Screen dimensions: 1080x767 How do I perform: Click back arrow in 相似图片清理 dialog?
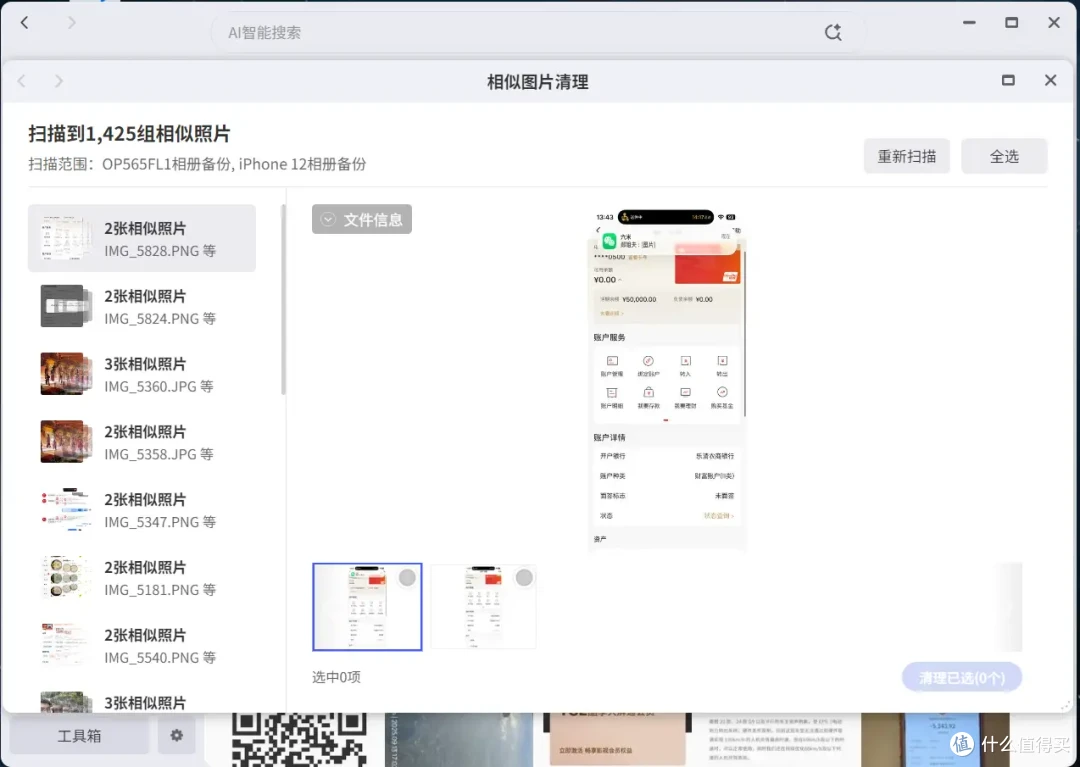coord(22,81)
